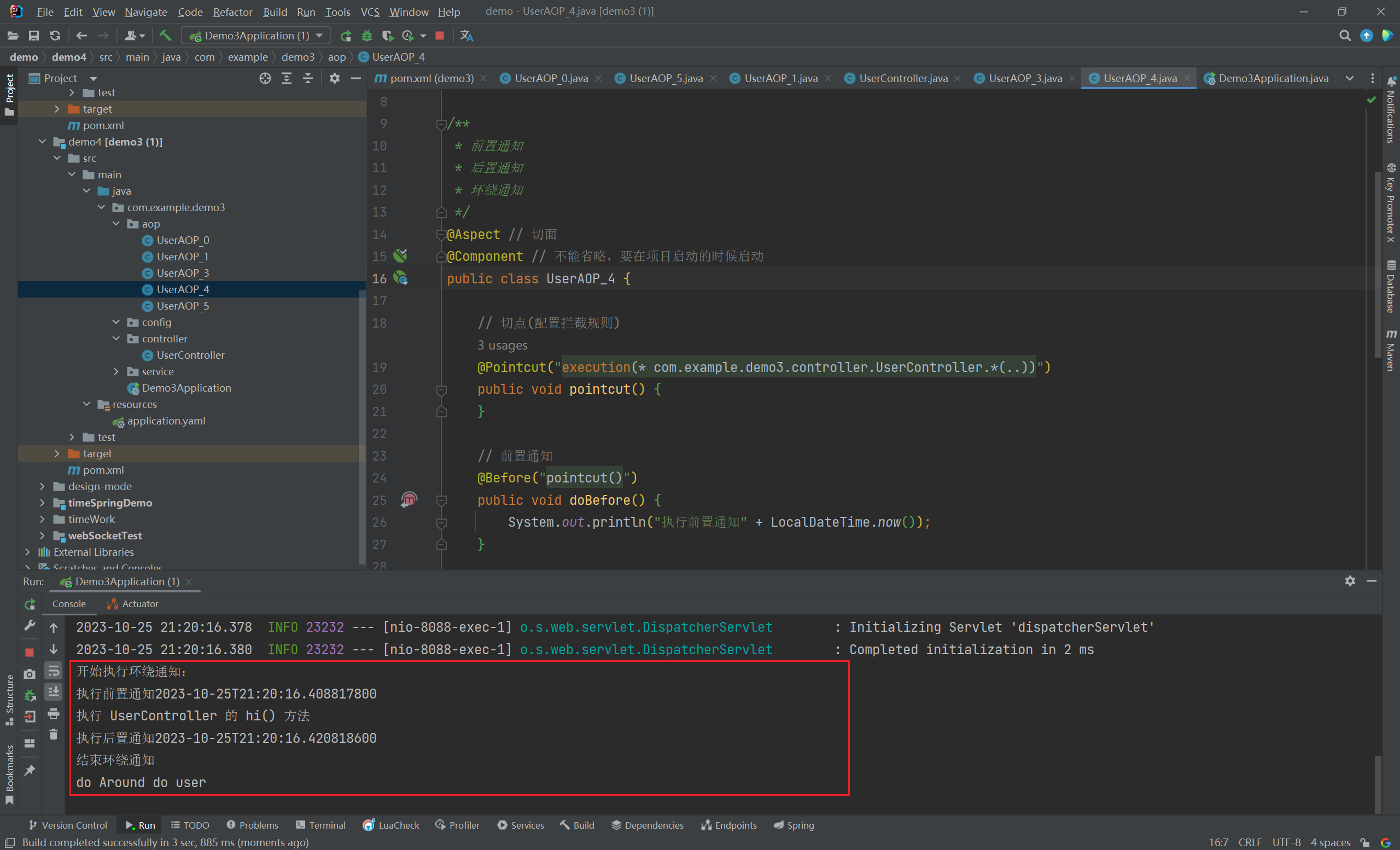This screenshot has height=850, width=1400.
Task: Open Run panel settings gear
Action: [x=1350, y=581]
